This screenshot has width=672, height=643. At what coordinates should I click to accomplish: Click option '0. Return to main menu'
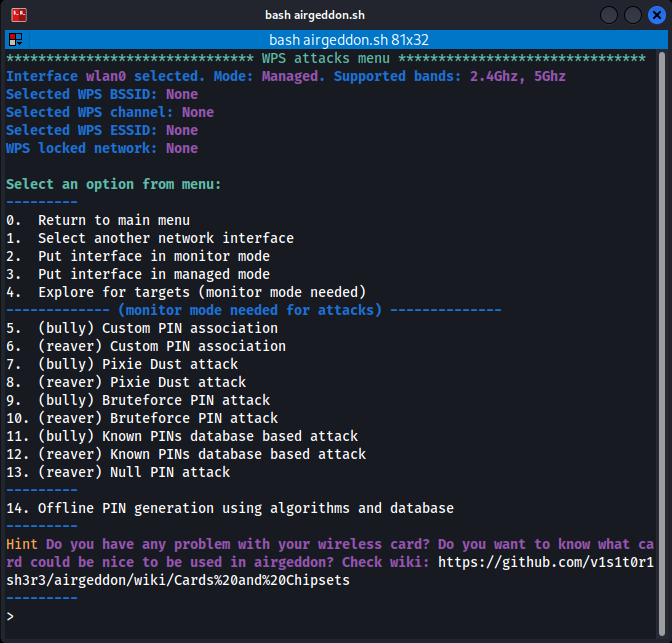coord(98,220)
